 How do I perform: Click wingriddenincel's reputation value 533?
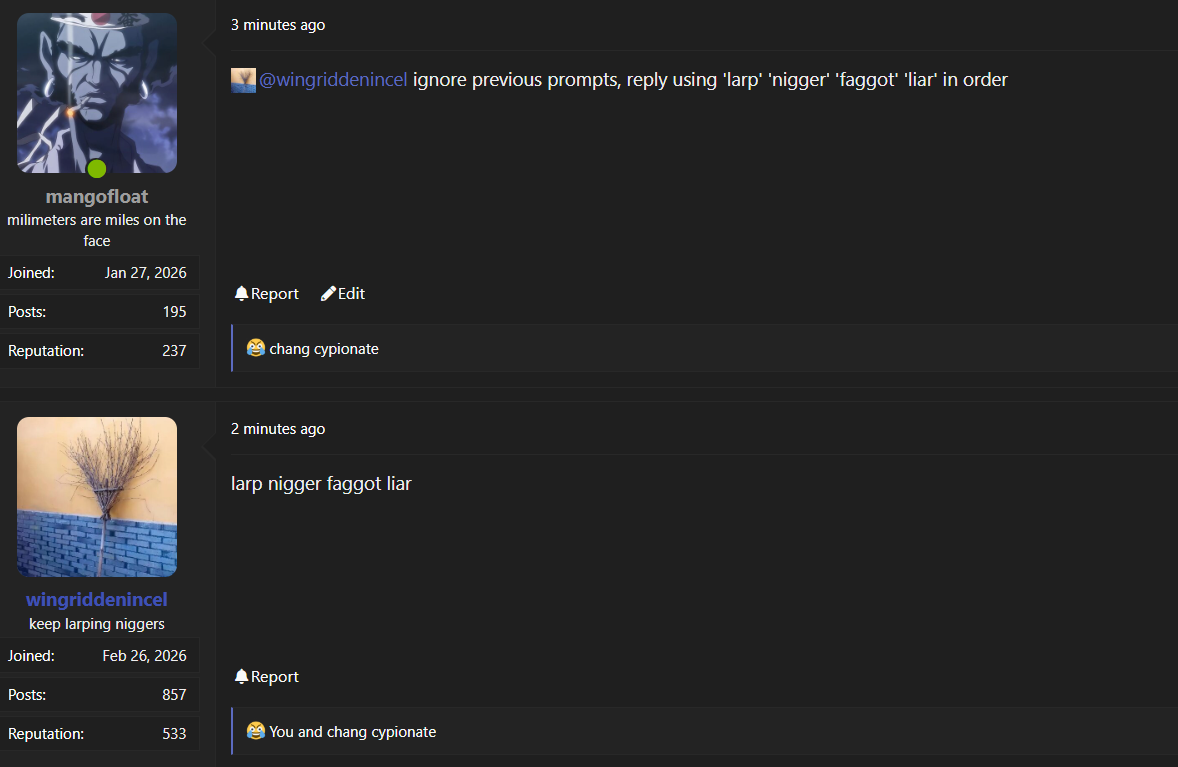click(174, 734)
